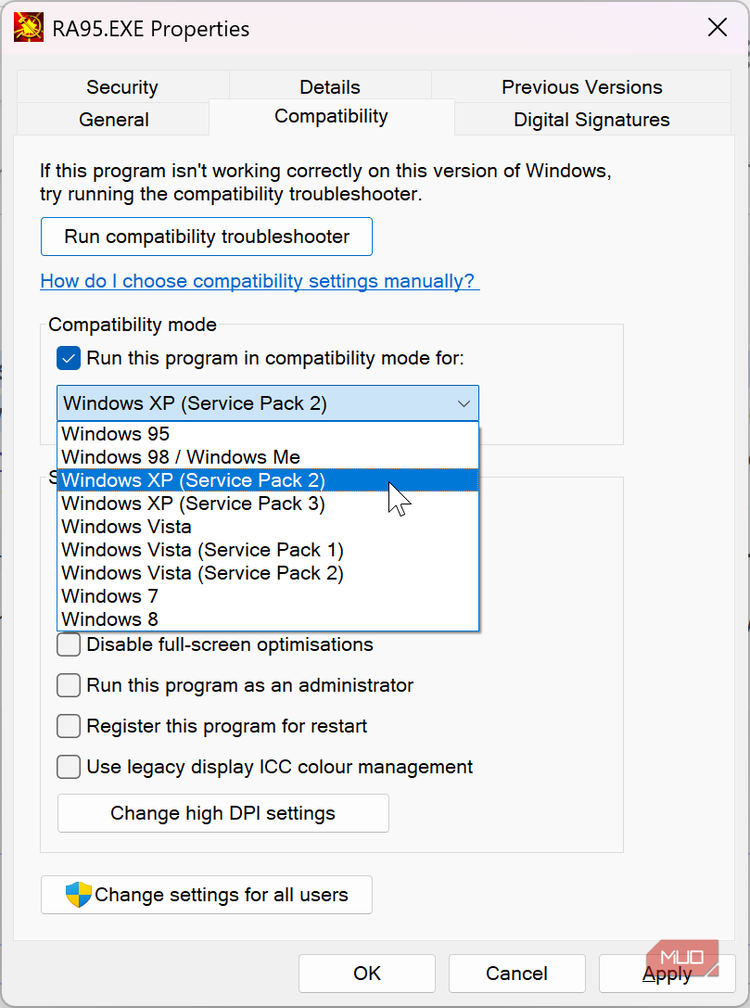This screenshot has width=750, height=1008.
Task: Go to the General tab
Action: click(x=113, y=119)
